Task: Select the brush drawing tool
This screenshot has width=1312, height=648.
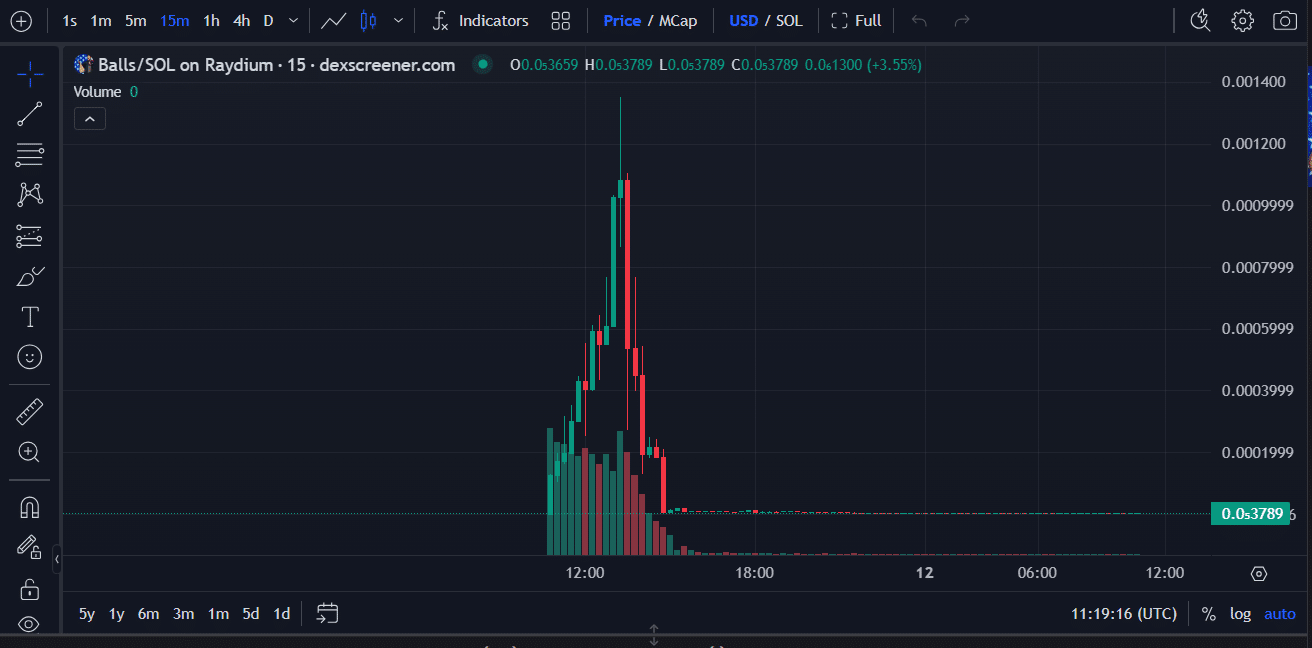Action: tap(30, 277)
